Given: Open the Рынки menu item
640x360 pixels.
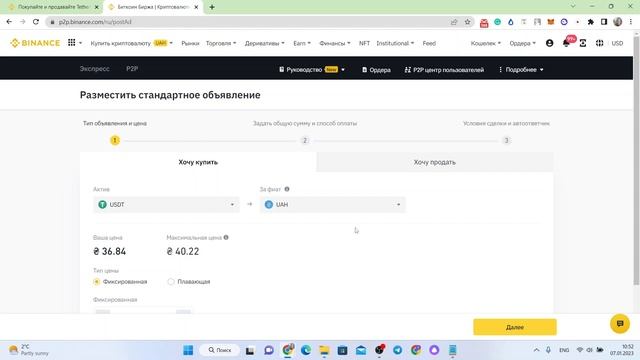Looking at the screenshot, I should tap(190, 43).
